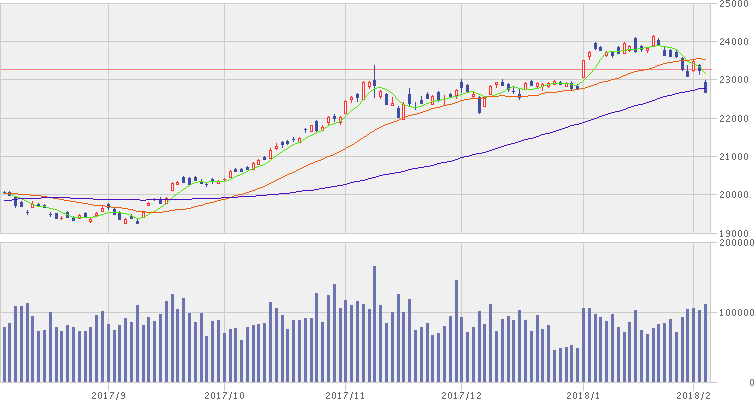
Task: Select the 23000 price axis label
Action: coord(734,80)
